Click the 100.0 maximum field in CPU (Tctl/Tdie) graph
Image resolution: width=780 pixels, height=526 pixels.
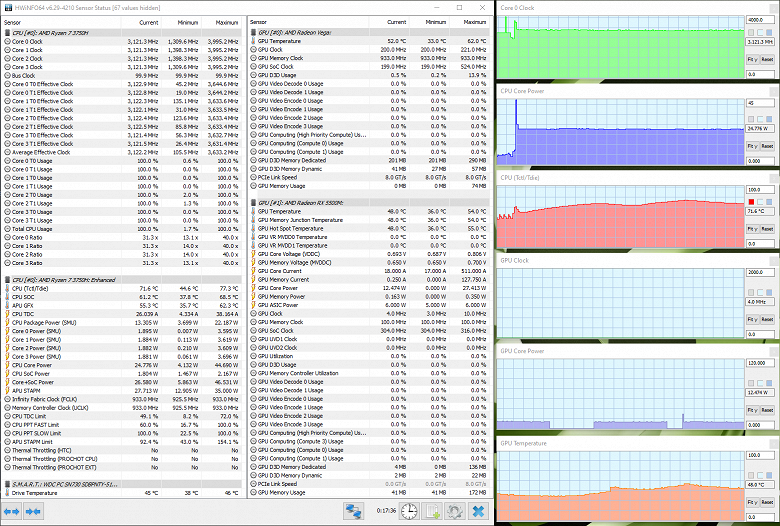(760, 190)
